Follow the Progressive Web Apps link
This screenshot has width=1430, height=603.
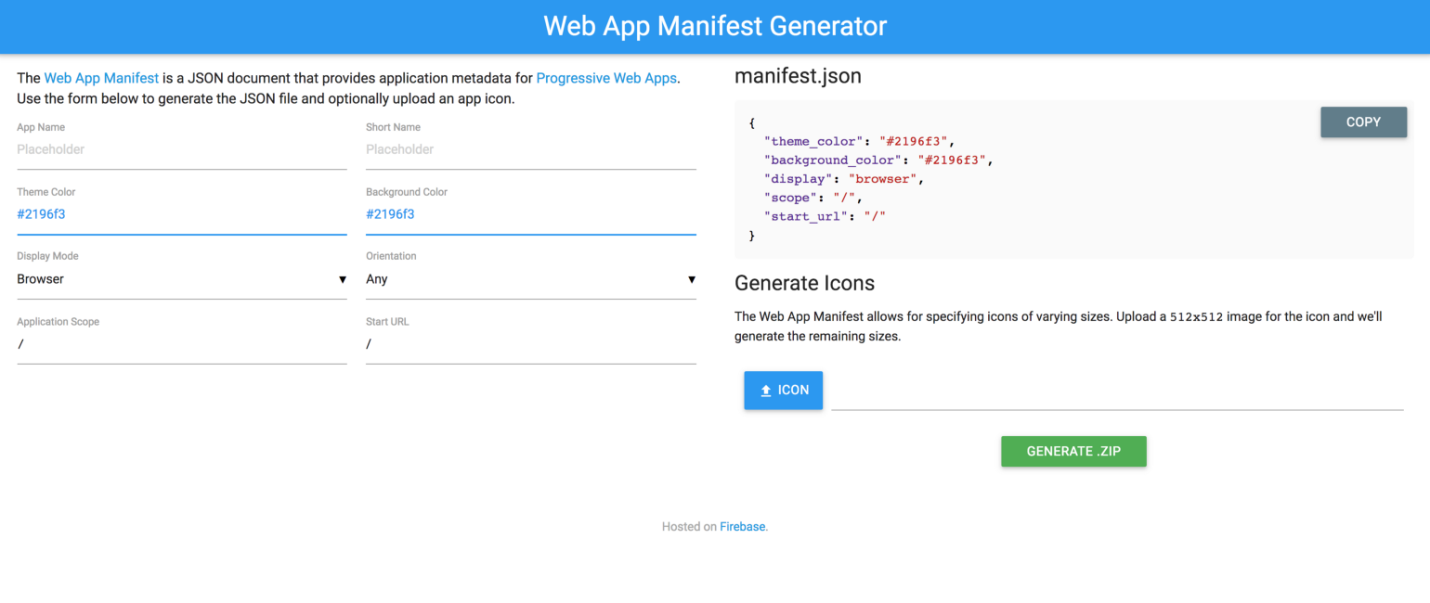(607, 78)
